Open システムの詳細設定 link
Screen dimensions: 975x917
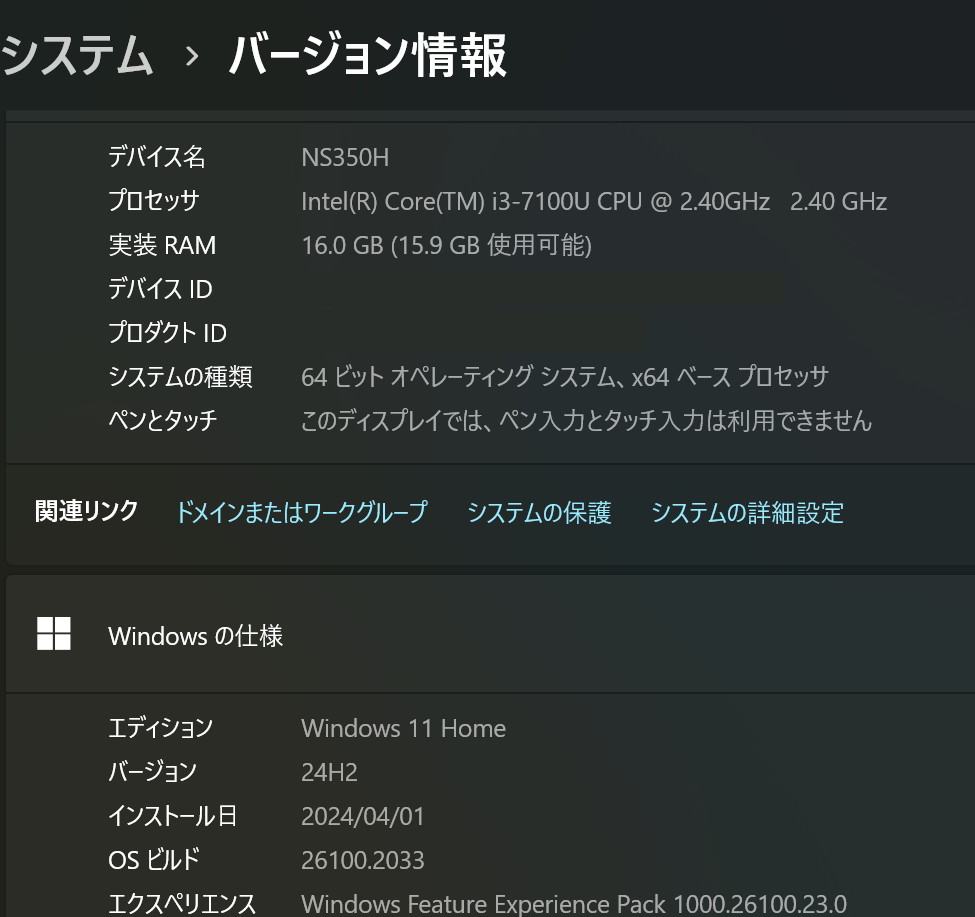click(747, 512)
